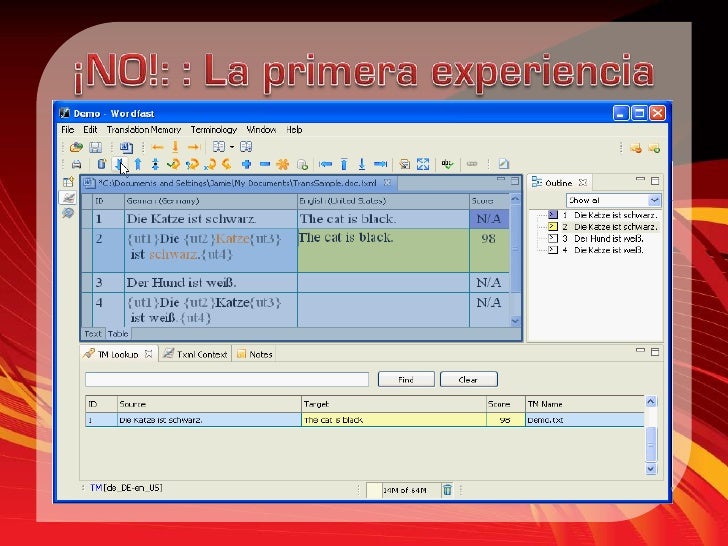Click the orange arrow with green checkmark icon

click(173, 164)
